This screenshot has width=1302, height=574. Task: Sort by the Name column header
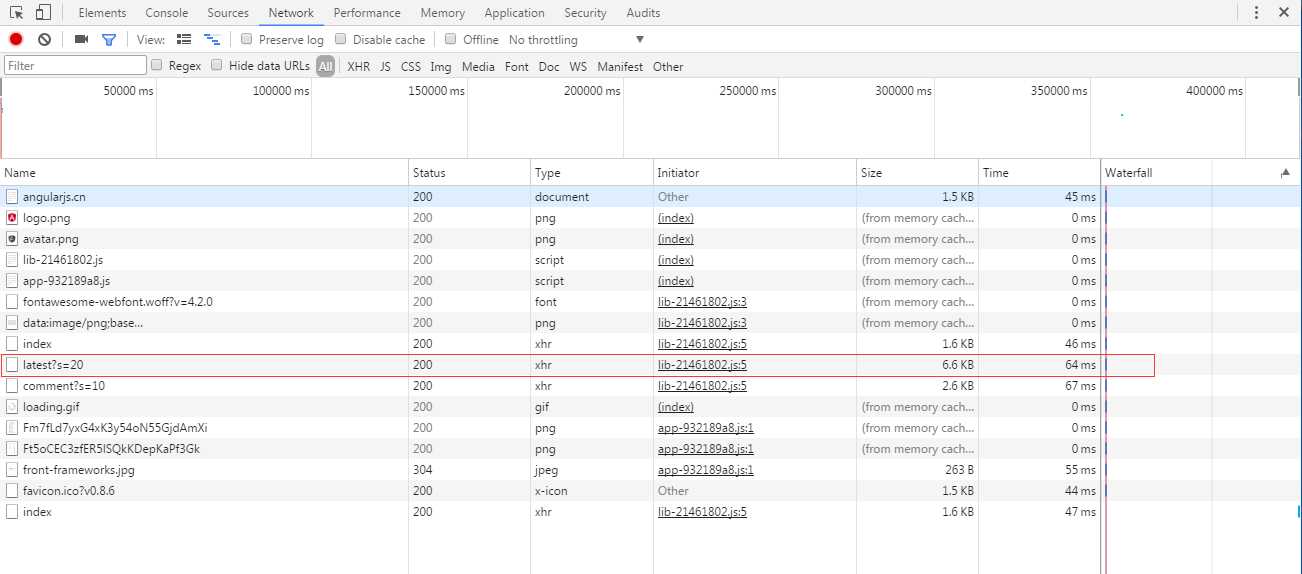pyautogui.click(x=204, y=173)
